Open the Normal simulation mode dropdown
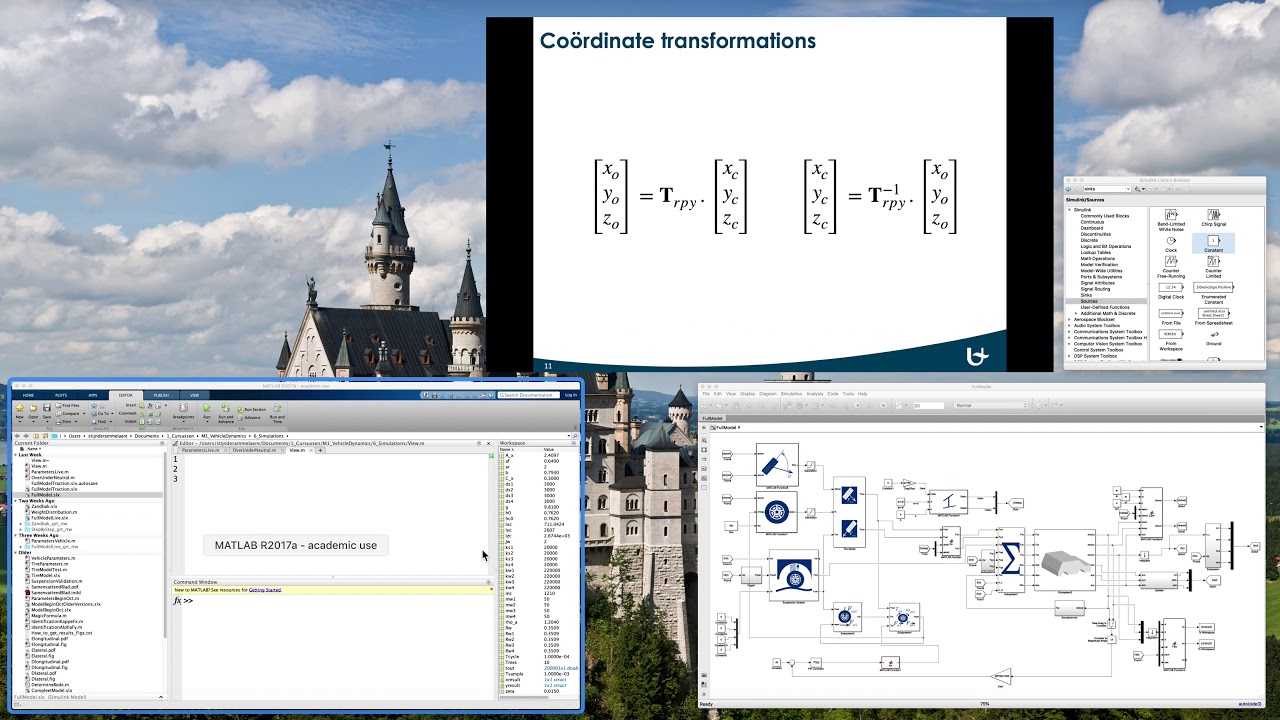Screen dimensions: 1280x720 (x=992, y=405)
